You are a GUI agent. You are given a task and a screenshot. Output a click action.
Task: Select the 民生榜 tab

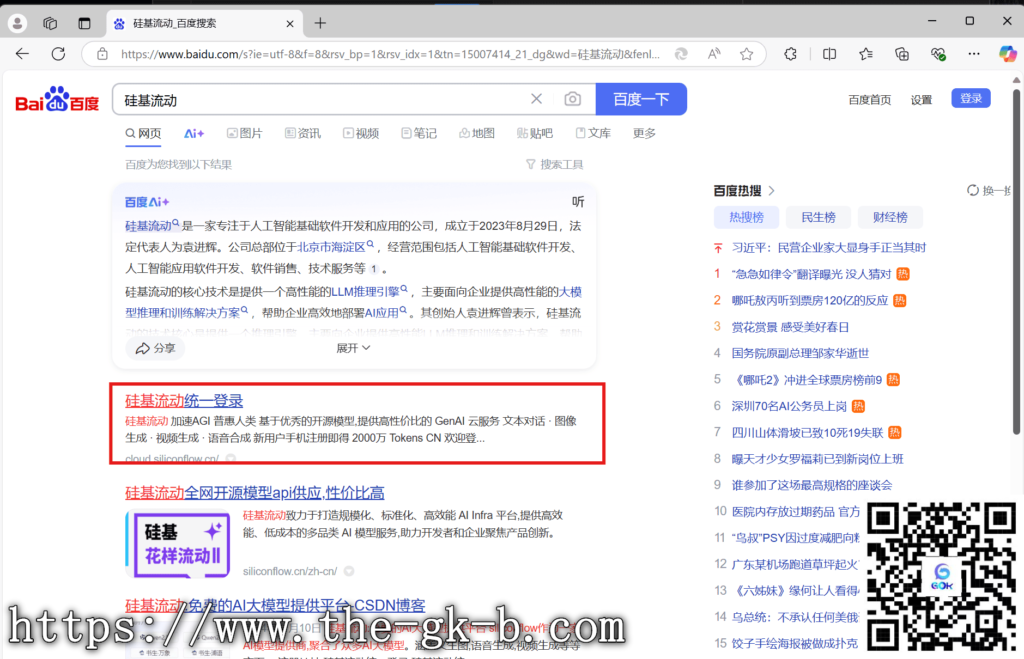pyautogui.click(x=818, y=217)
